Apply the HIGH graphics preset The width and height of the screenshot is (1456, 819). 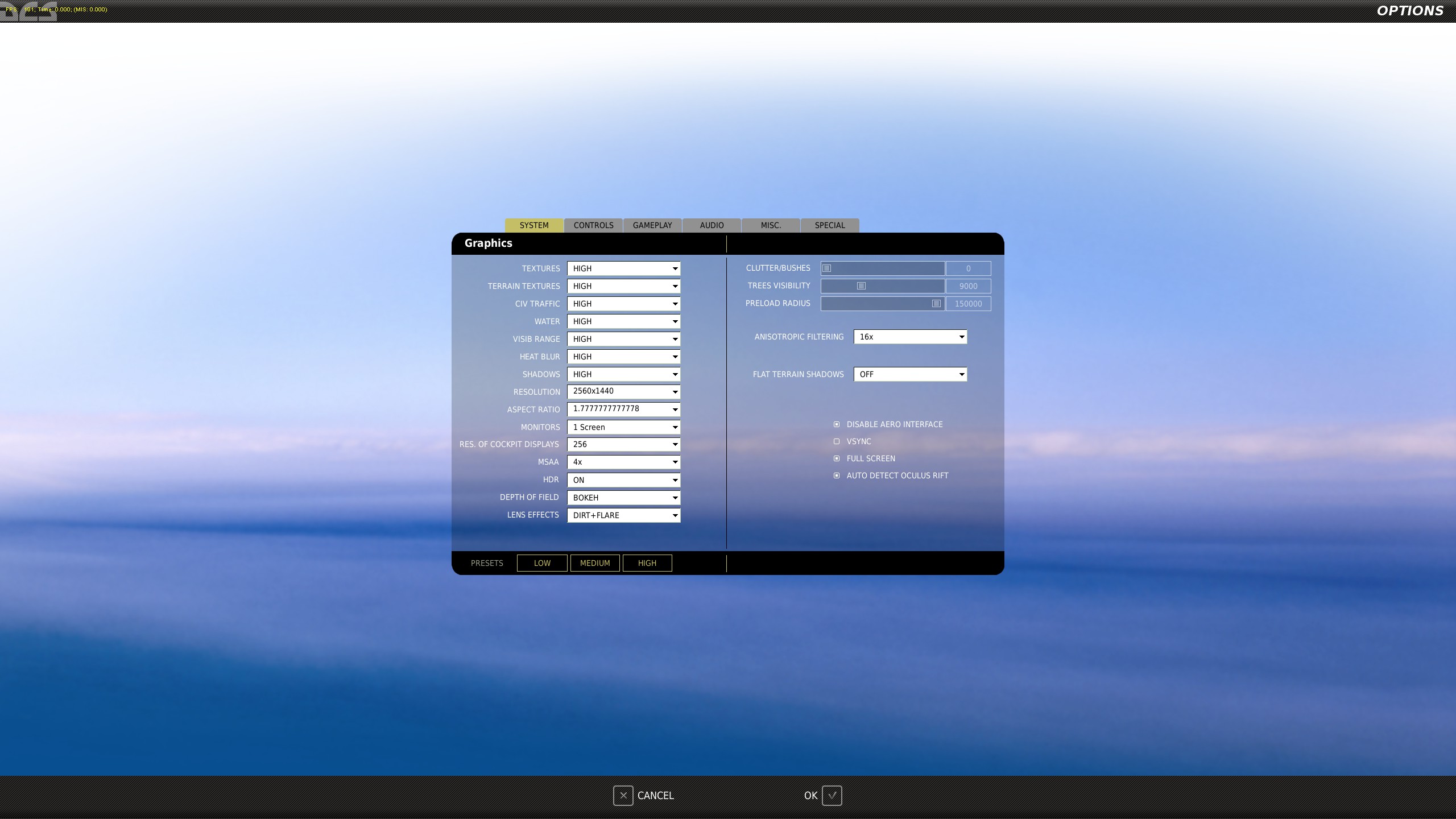pos(647,563)
